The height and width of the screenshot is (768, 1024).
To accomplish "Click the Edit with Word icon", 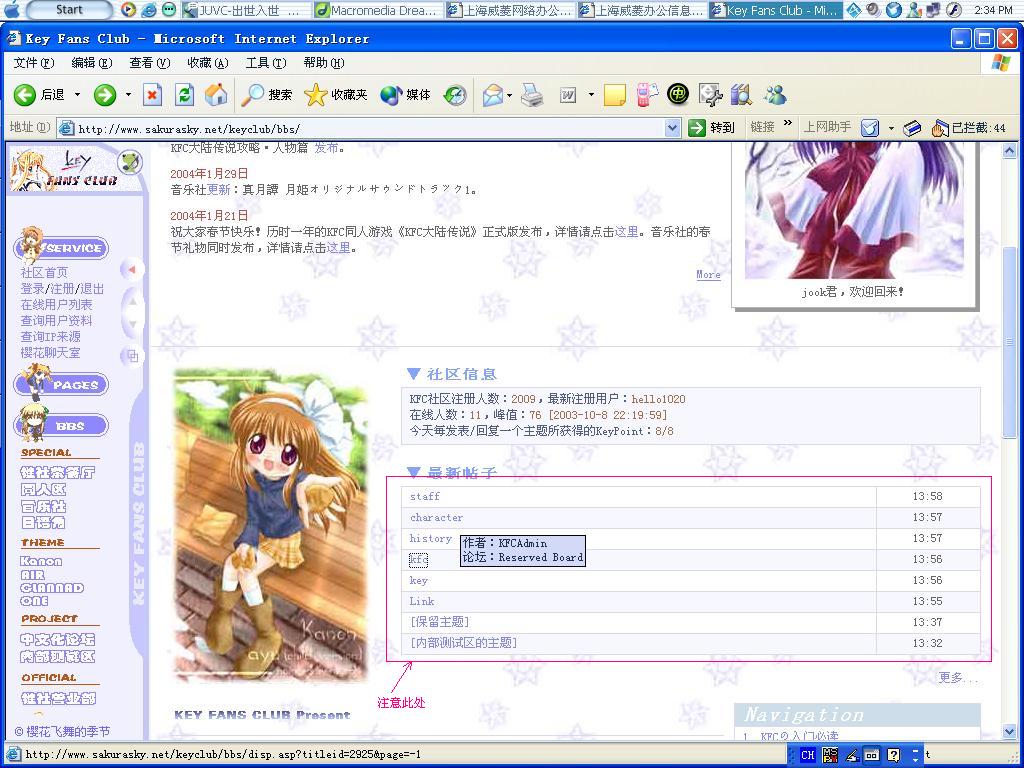I will coord(568,95).
